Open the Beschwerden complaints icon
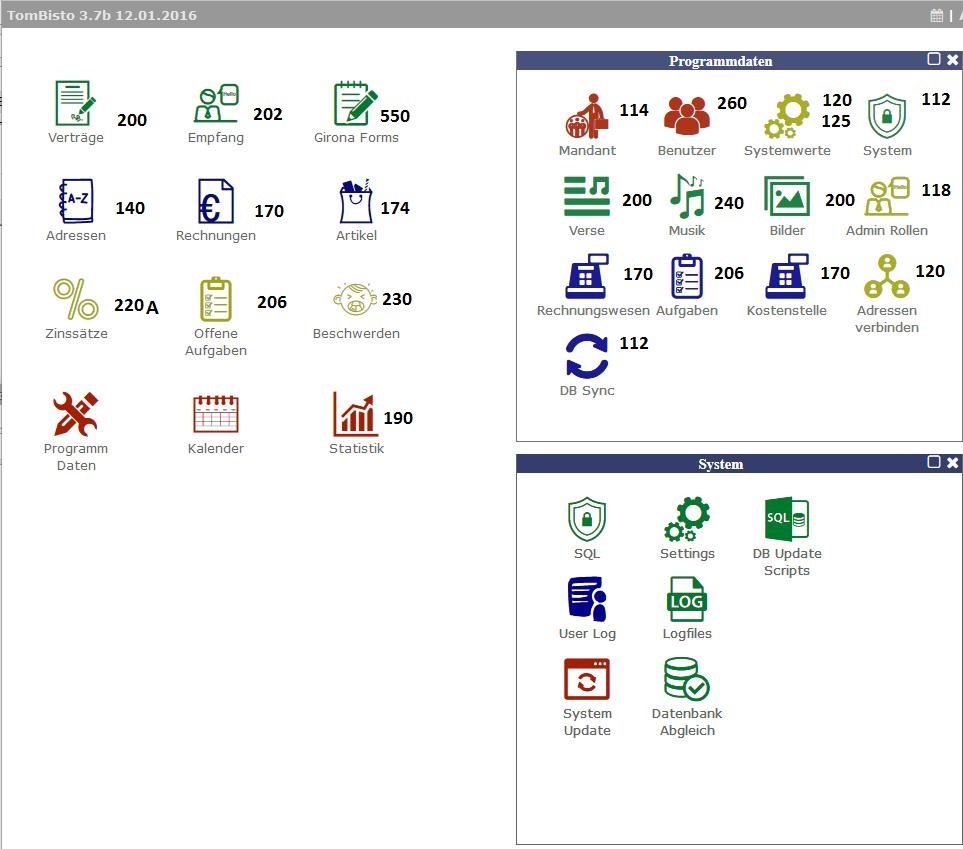This screenshot has width=963, height=849. (x=356, y=300)
